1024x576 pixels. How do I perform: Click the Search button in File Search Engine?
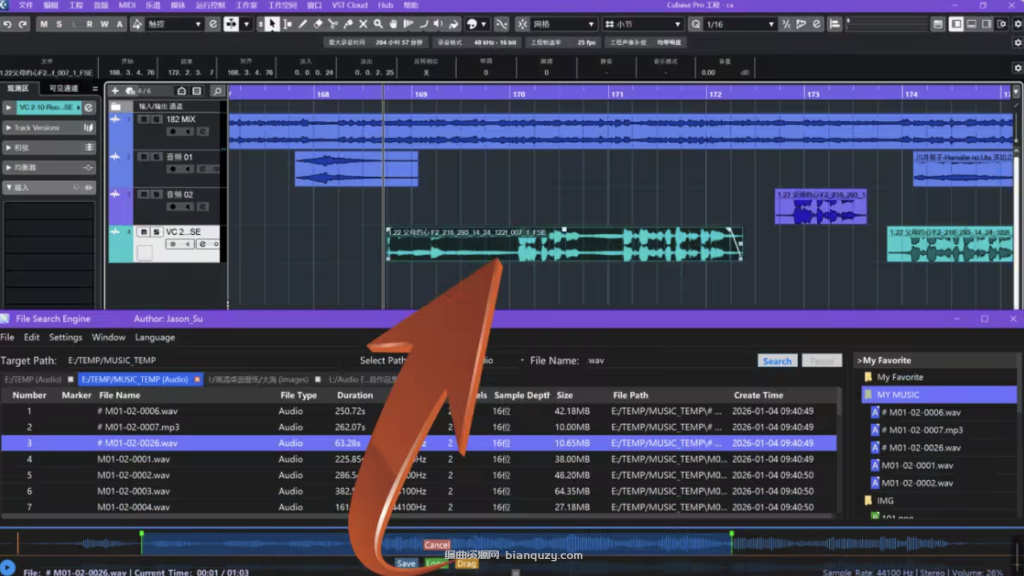point(777,361)
